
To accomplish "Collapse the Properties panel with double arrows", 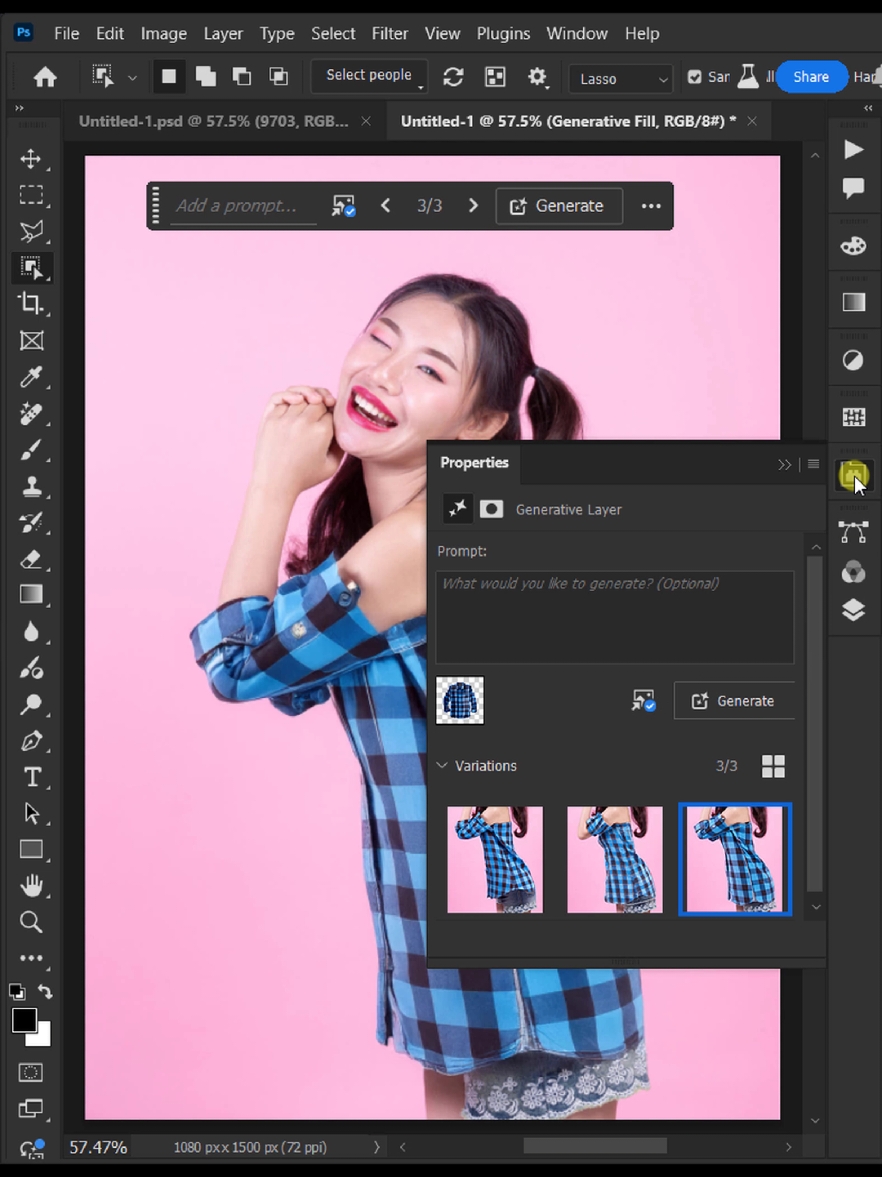I will coord(784,465).
